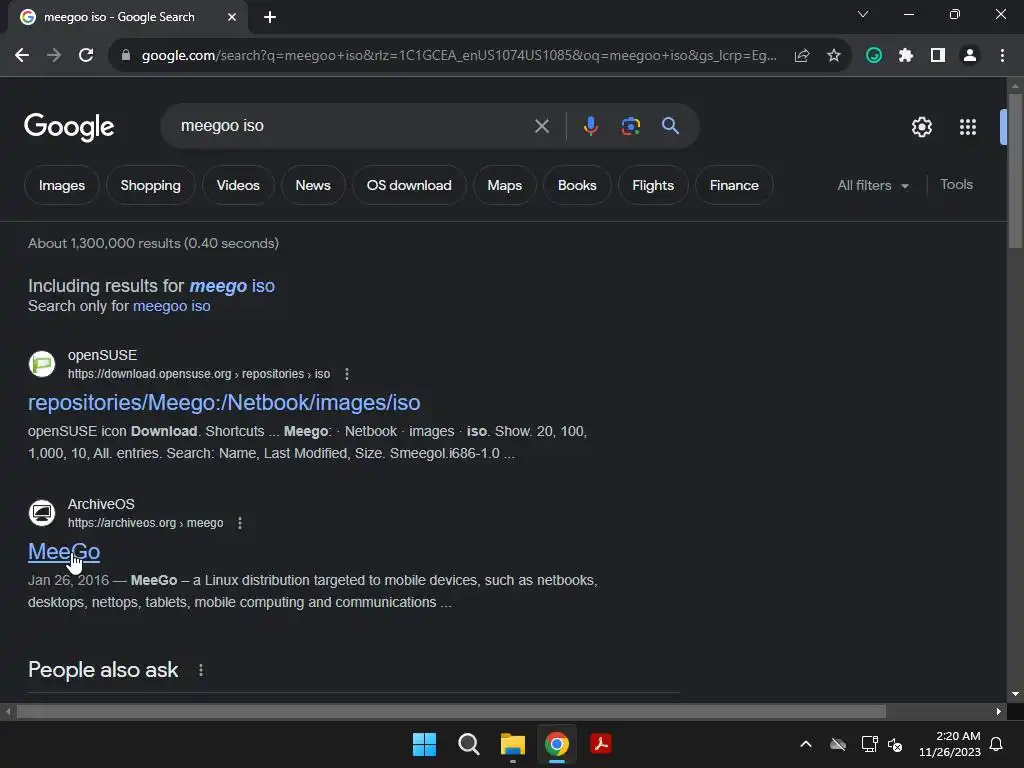The width and height of the screenshot is (1024, 768).
Task: Filter results by Finance
Action: 734,185
